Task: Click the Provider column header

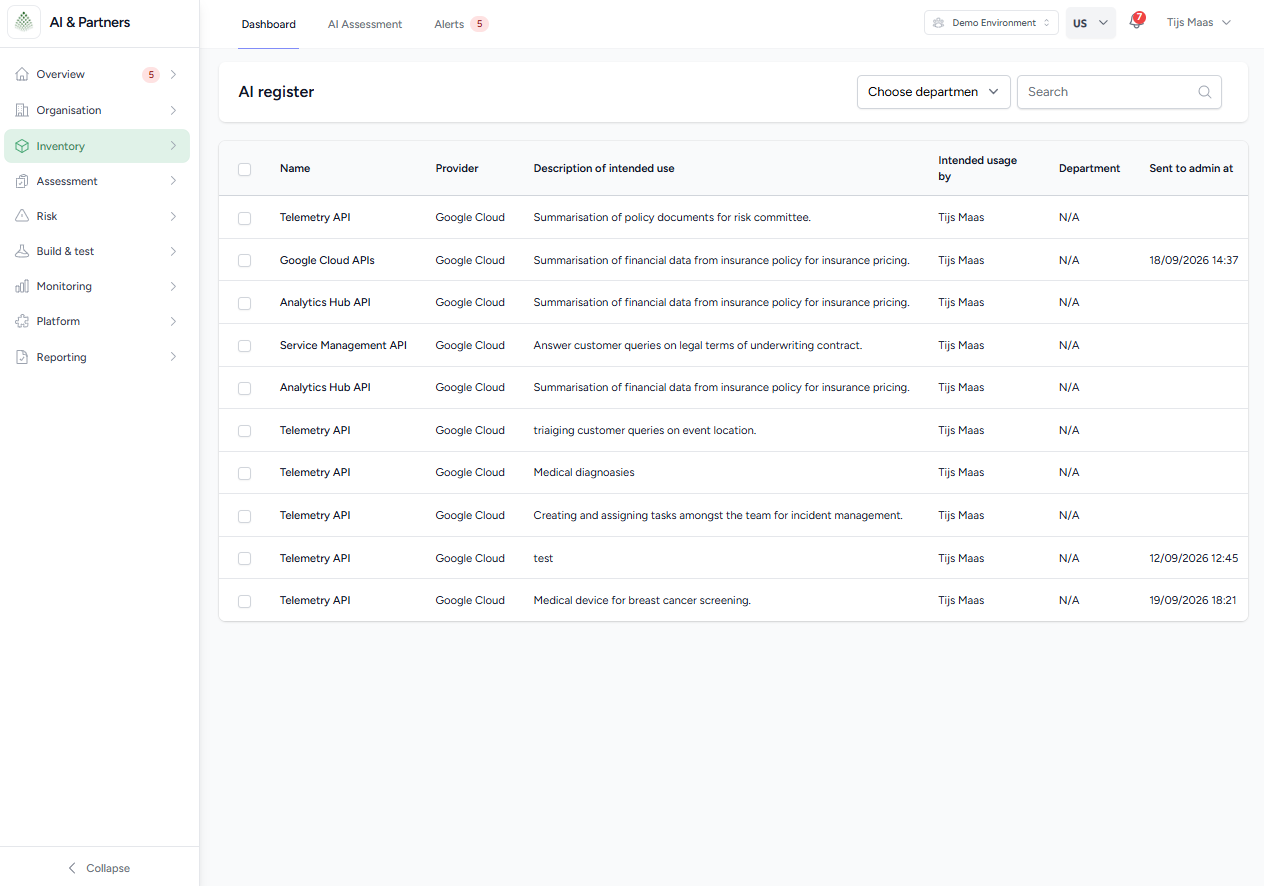Action: pyautogui.click(x=457, y=168)
